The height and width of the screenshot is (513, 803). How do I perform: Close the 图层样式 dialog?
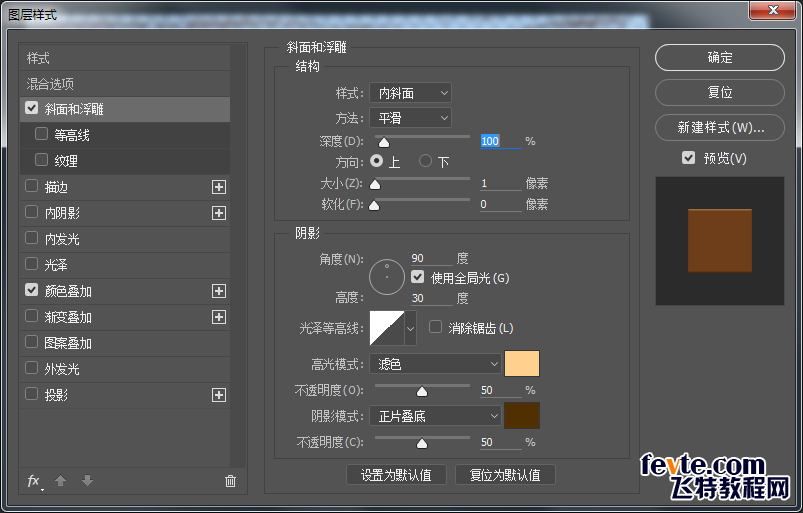pos(773,10)
